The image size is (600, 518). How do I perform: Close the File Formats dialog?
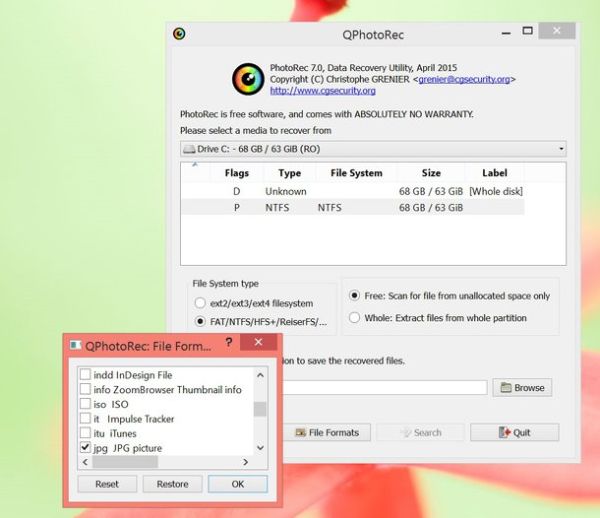259,342
